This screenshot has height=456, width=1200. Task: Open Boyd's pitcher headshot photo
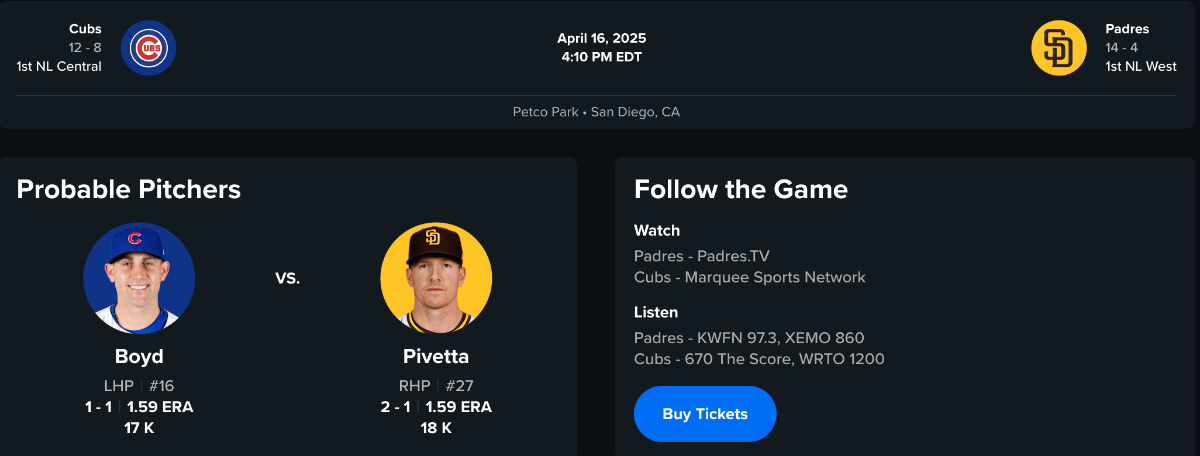coord(139,278)
